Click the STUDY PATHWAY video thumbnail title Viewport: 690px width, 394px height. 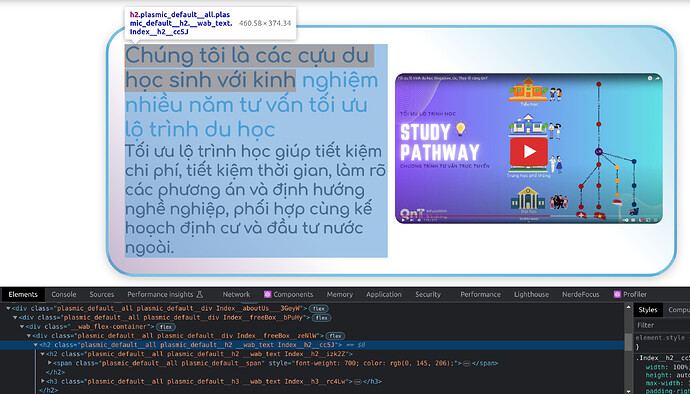click(x=439, y=142)
